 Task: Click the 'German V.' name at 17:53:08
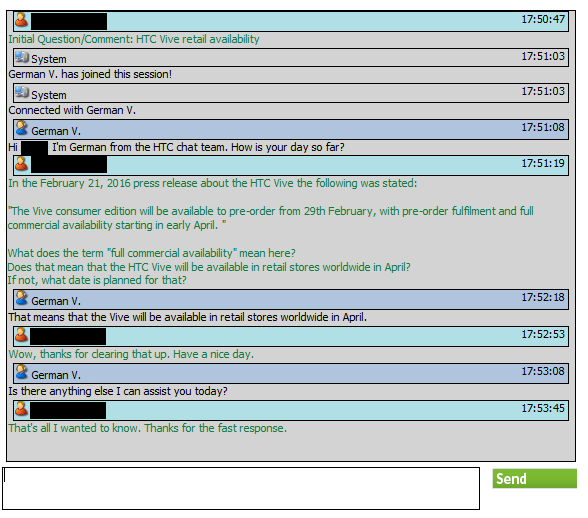coord(56,375)
